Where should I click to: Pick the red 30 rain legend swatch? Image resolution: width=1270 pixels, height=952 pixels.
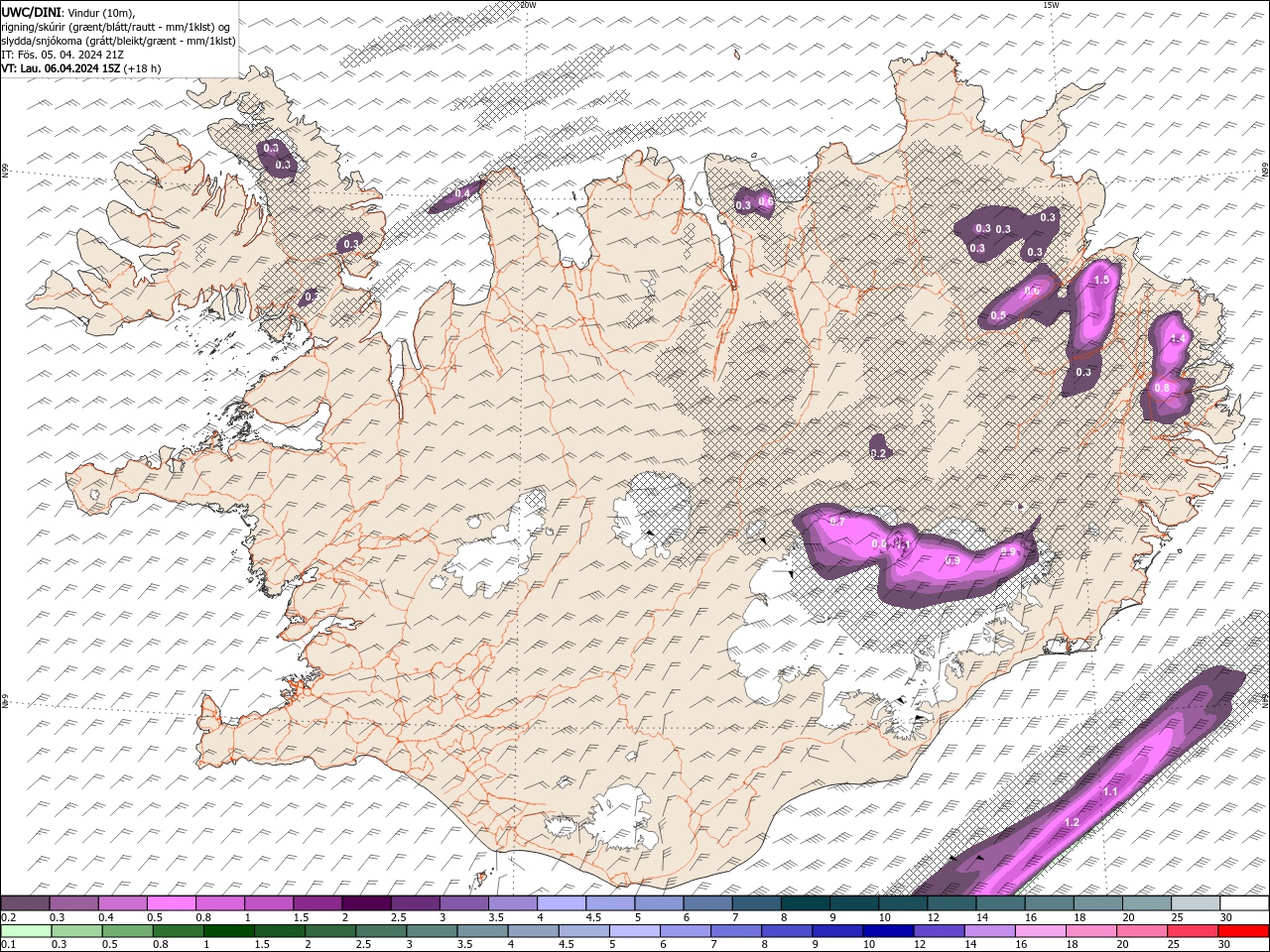click(x=1242, y=931)
